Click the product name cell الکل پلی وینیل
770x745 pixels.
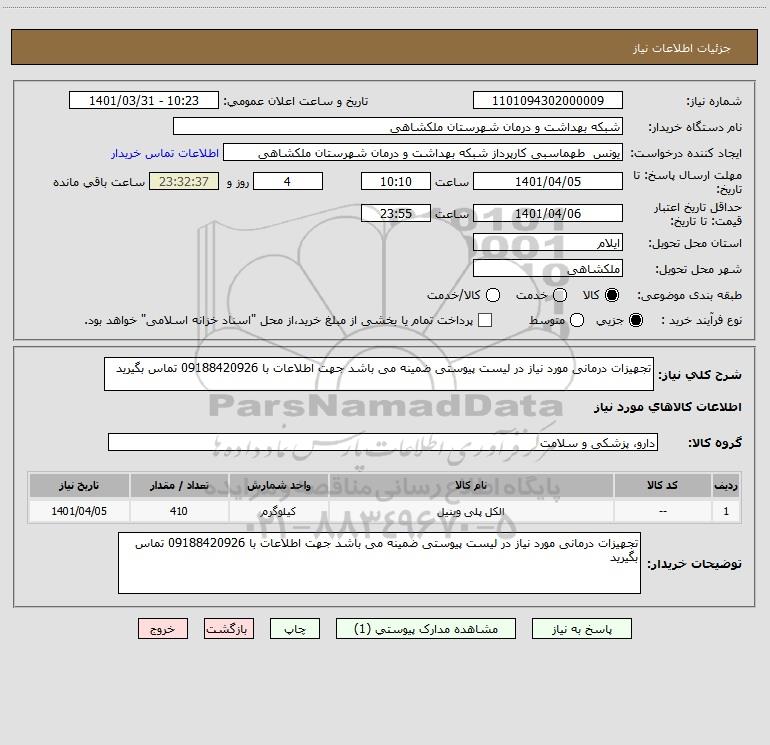(x=471, y=511)
